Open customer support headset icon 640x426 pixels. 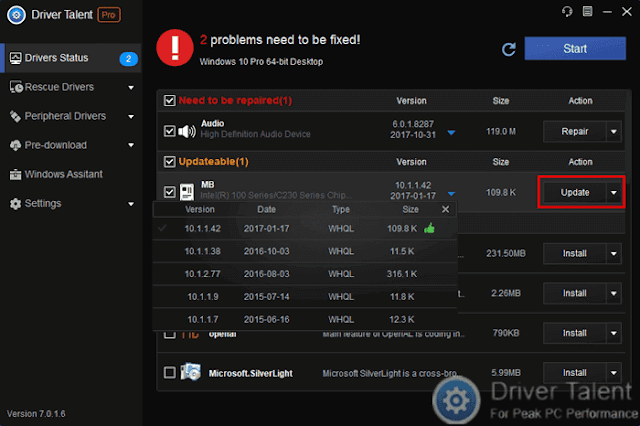(x=567, y=11)
